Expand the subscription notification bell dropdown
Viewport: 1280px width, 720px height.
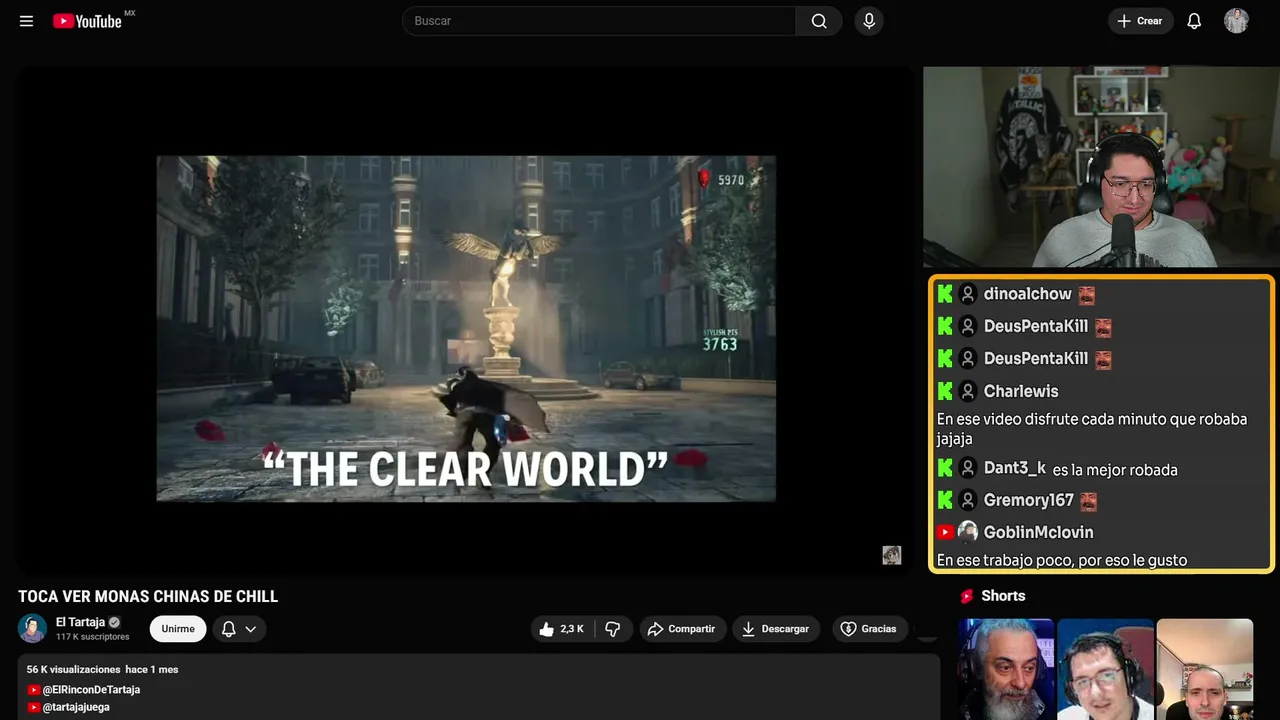[239, 629]
